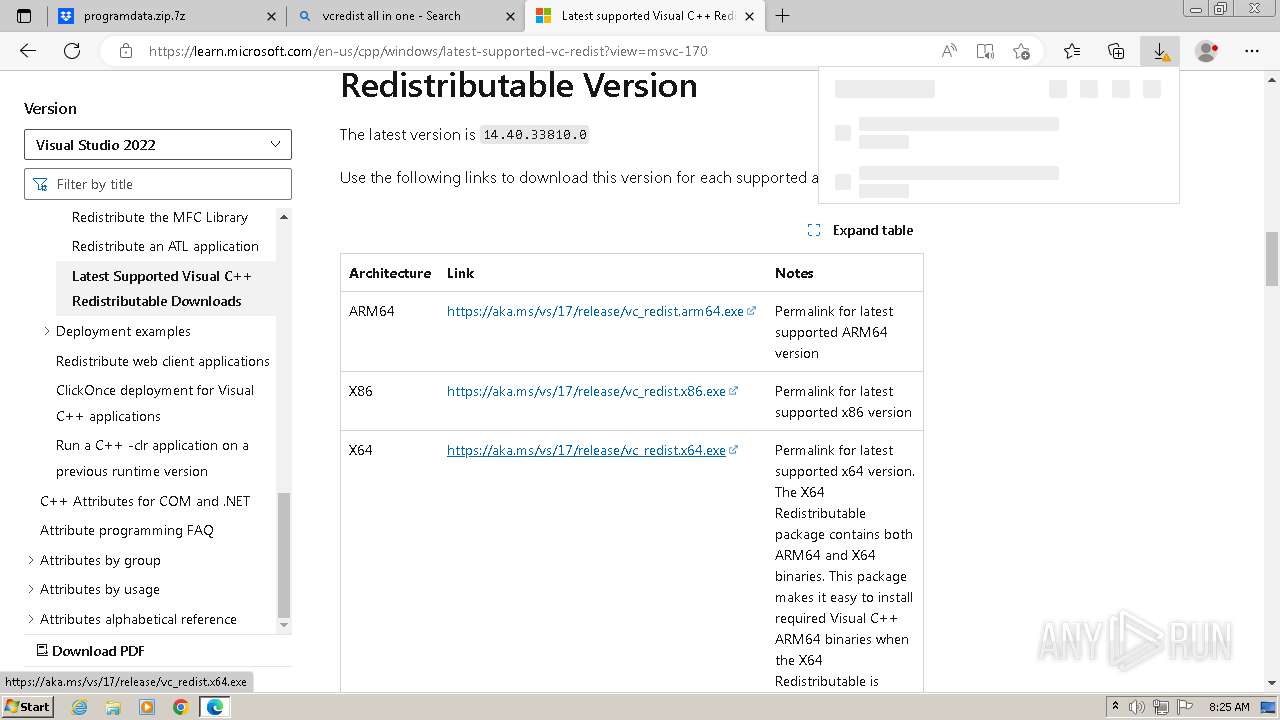Screen dimensions: 1280x720
Task: Open ClickOnce deployment for Visual C++ applications
Action: click(155, 403)
